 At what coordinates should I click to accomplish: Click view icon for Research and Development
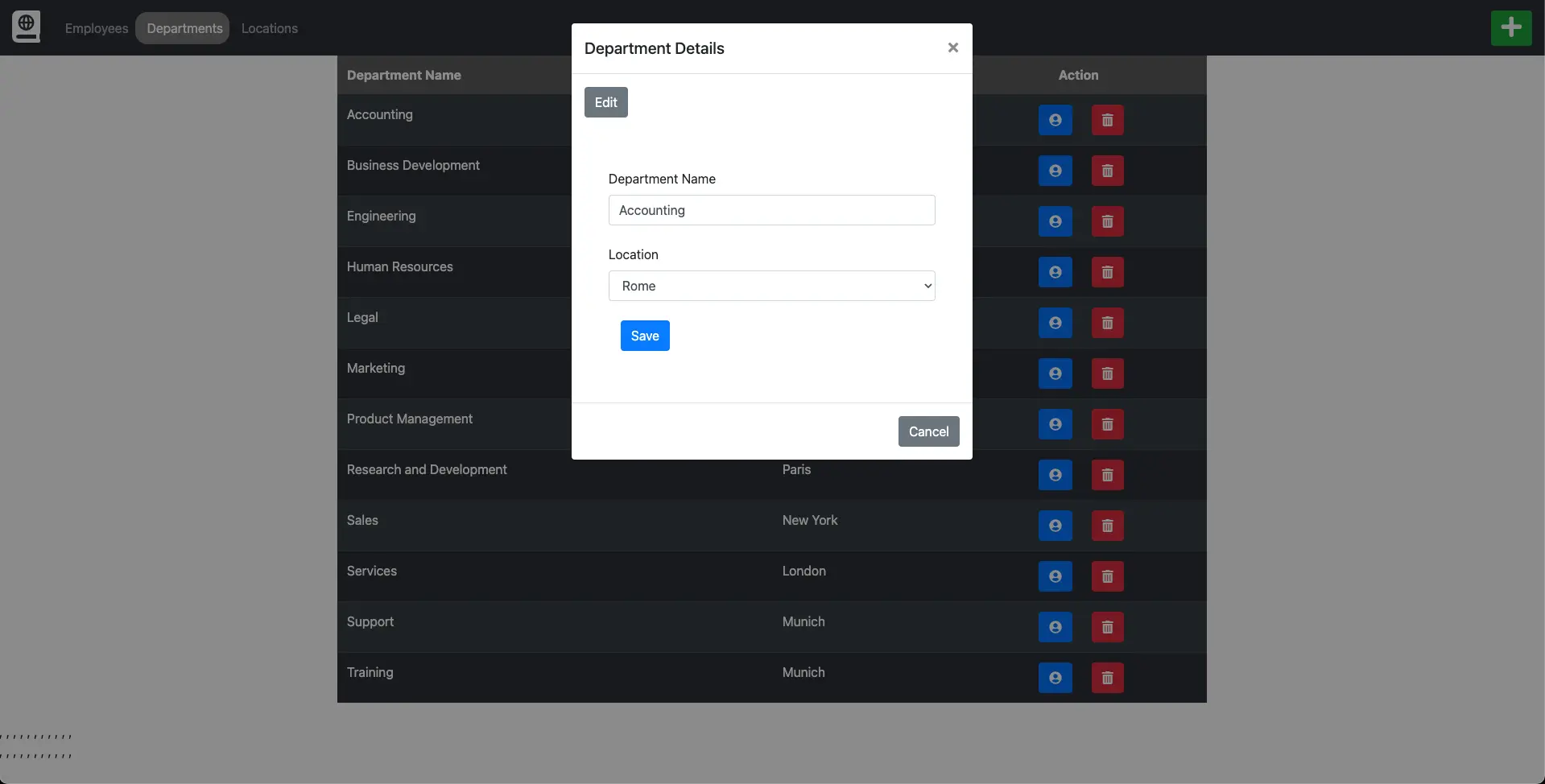1055,476
